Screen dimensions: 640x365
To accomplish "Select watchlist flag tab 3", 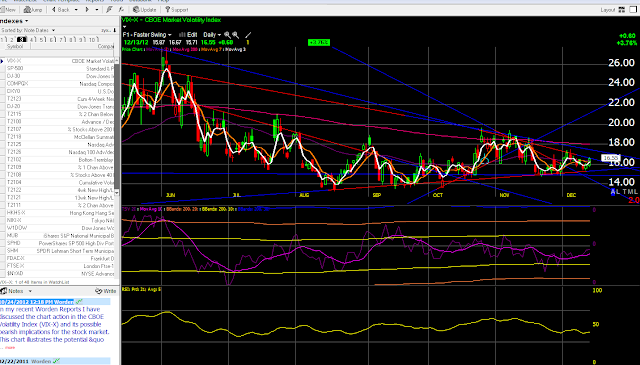I will 22,40.
